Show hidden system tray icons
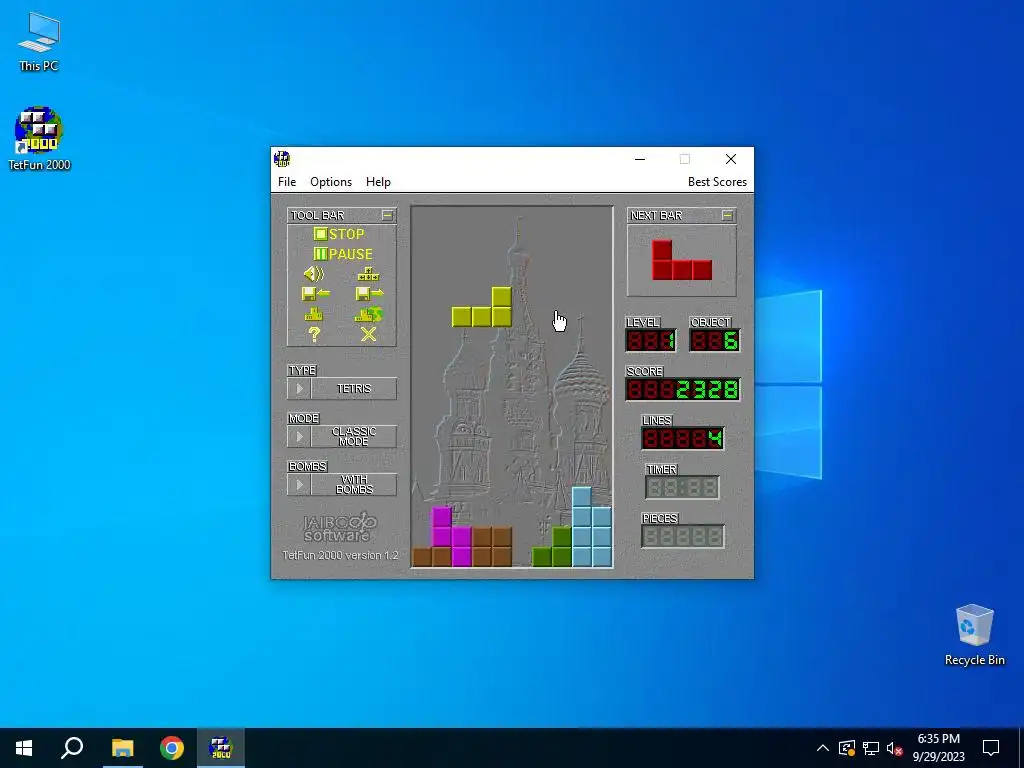1024x768 pixels. pyautogui.click(x=823, y=748)
